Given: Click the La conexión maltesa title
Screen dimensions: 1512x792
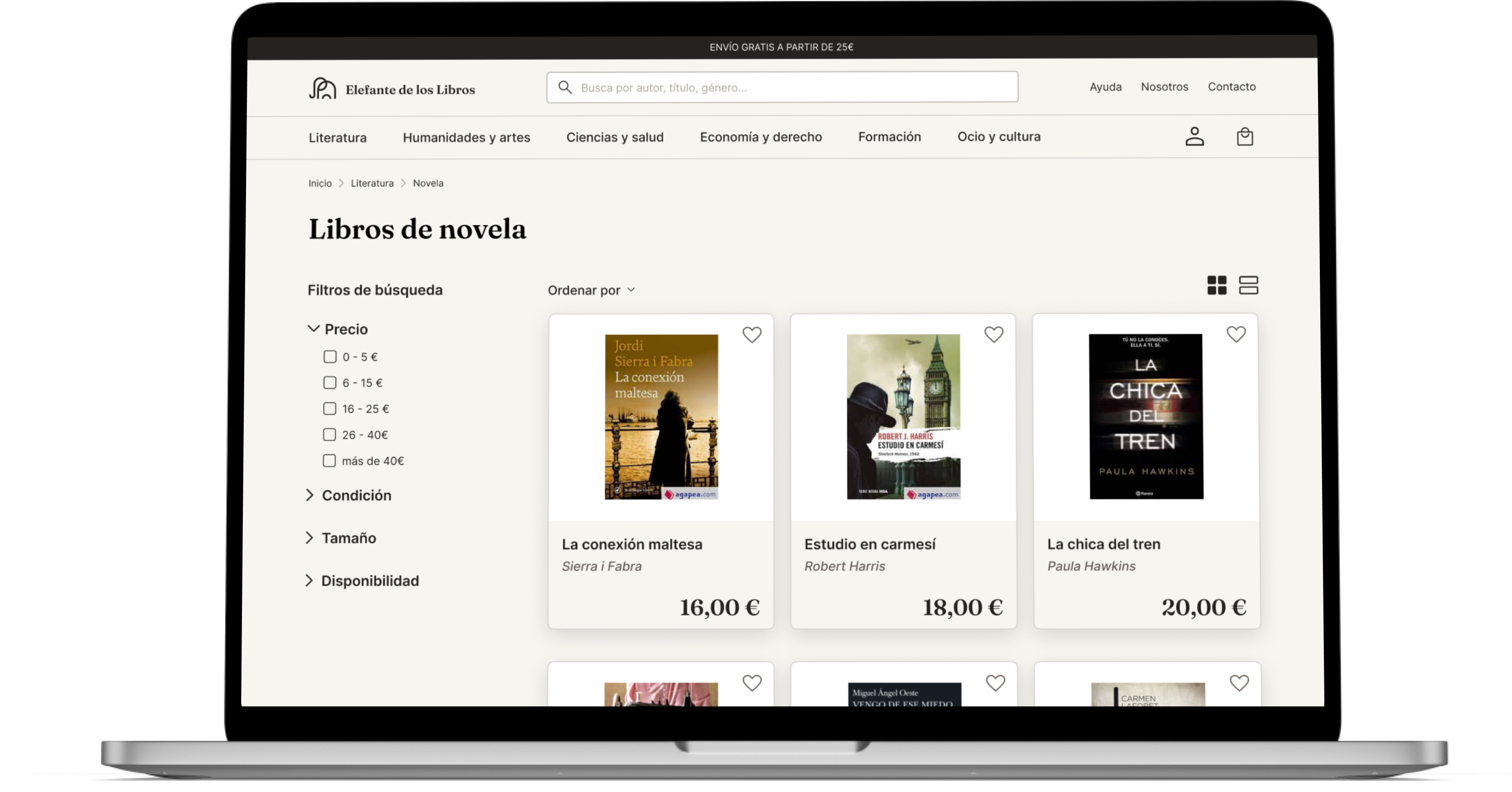Looking at the screenshot, I should [632, 544].
